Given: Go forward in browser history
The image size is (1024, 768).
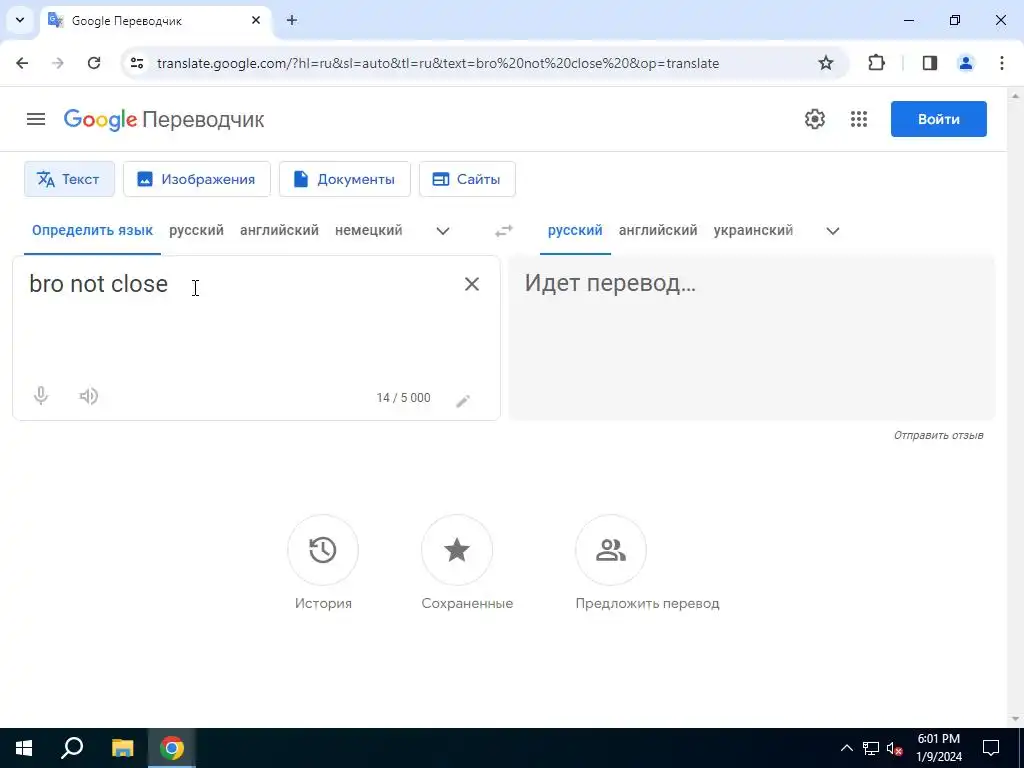Looking at the screenshot, I should coord(58,63).
